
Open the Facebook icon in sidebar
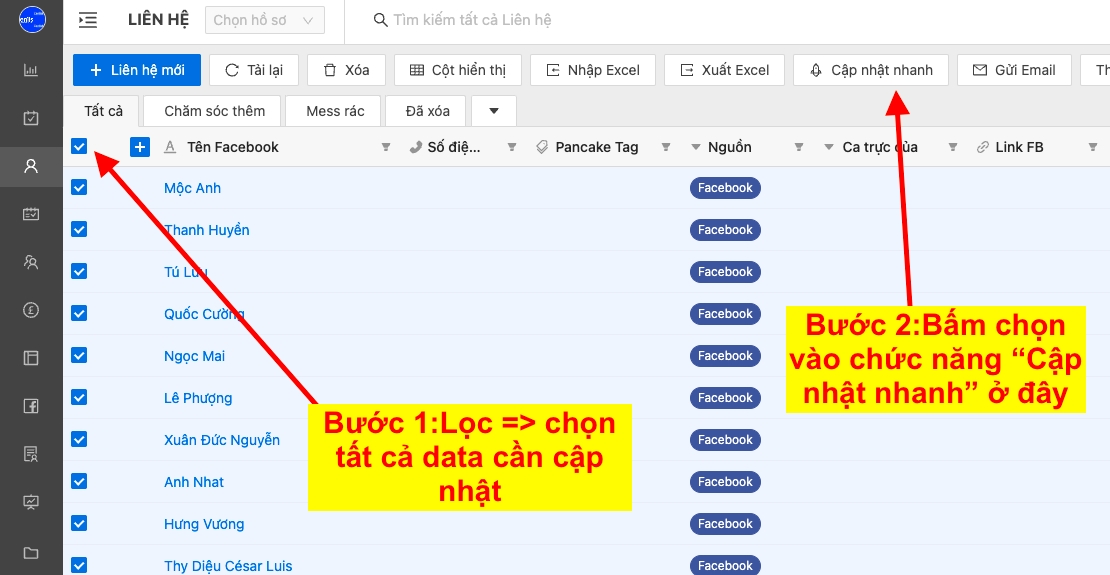pos(31,406)
